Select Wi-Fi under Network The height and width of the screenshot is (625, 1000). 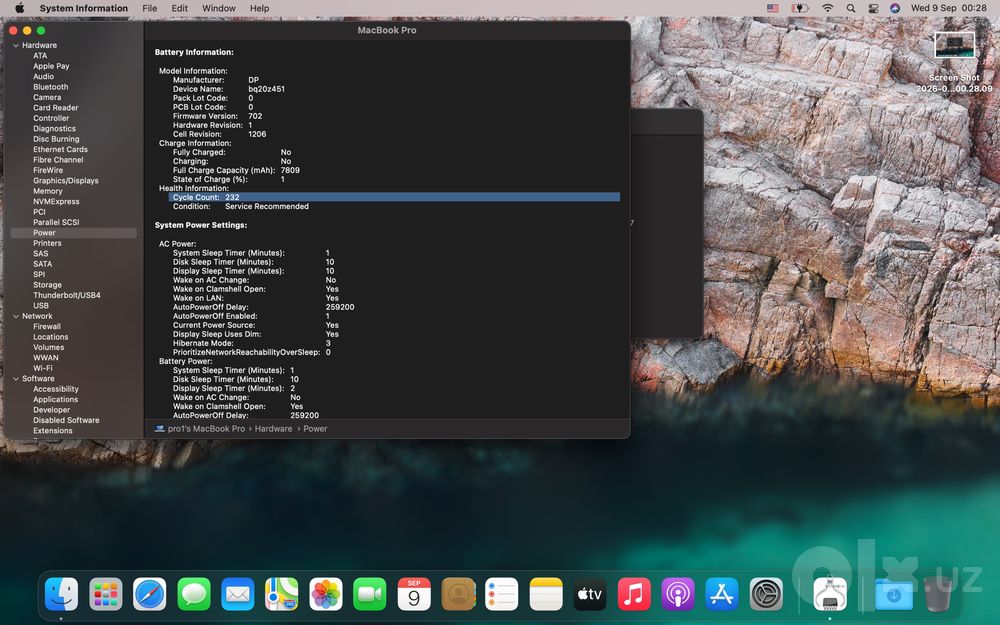click(43, 368)
